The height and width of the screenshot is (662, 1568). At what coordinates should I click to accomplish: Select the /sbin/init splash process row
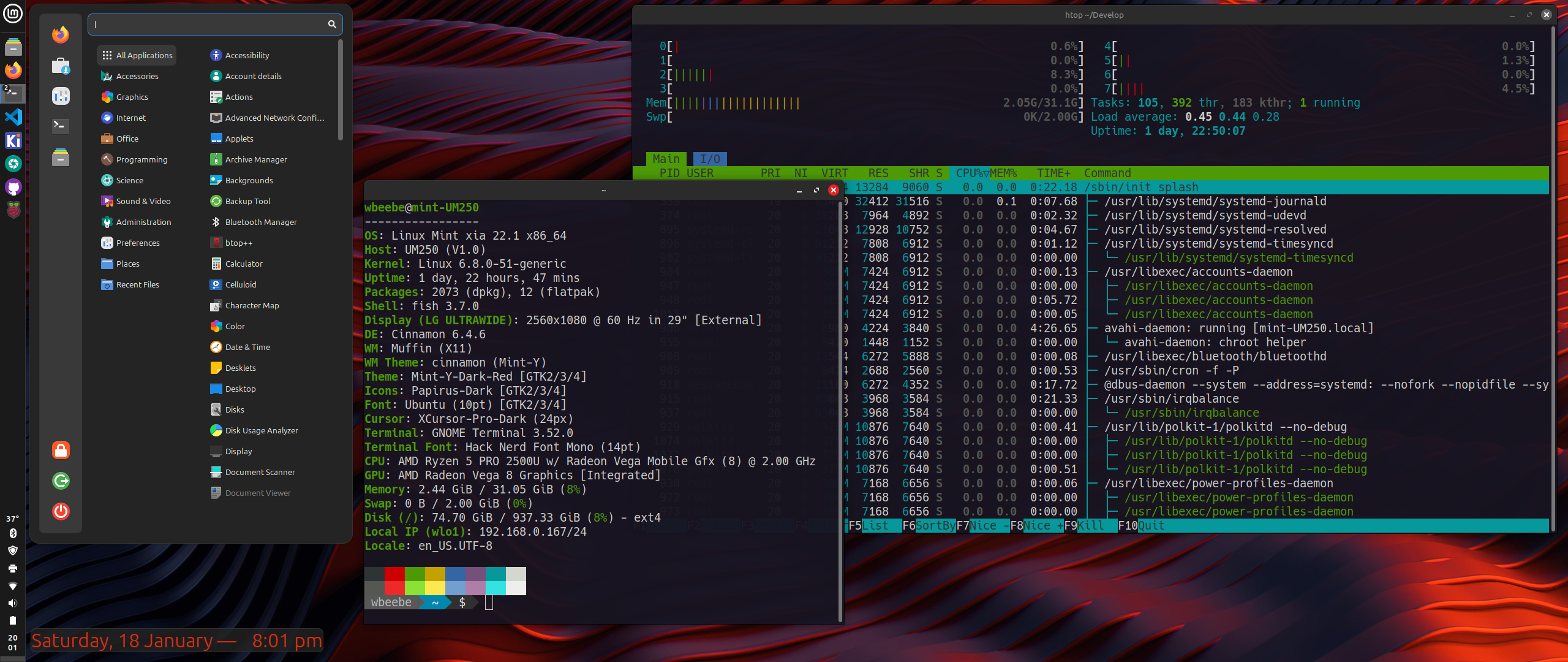1197,187
